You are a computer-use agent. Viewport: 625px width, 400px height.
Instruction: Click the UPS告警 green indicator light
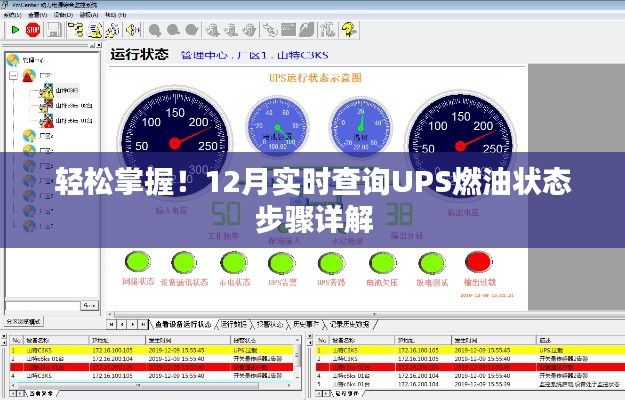[282, 263]
